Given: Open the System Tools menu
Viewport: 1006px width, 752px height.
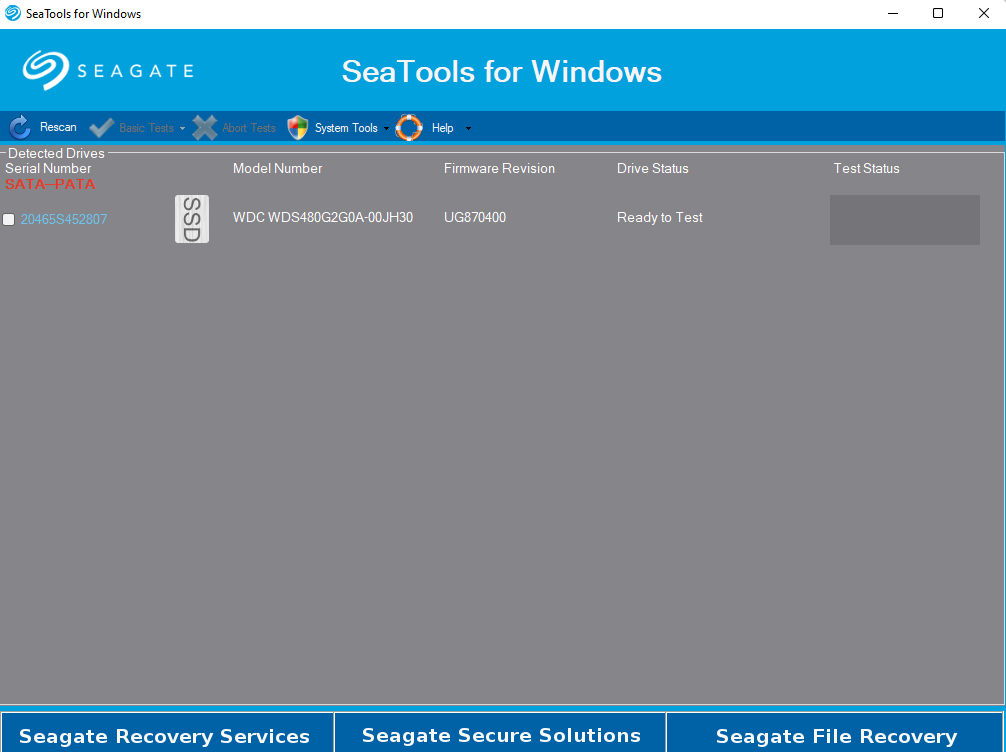Looking at the screenshot, I should [x=346, y=128].
